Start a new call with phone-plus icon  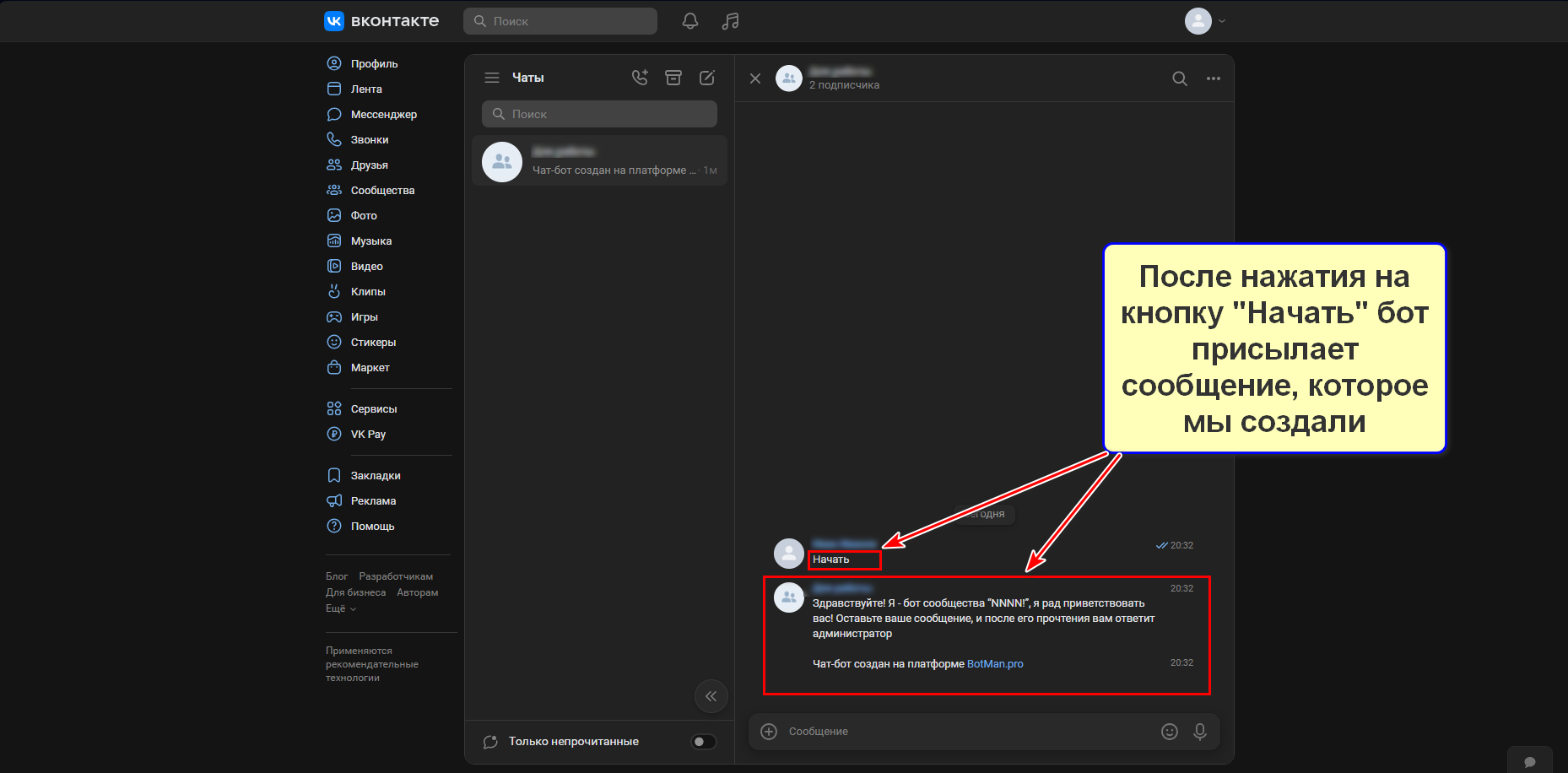pyautogui.click(x=640, y=78)
